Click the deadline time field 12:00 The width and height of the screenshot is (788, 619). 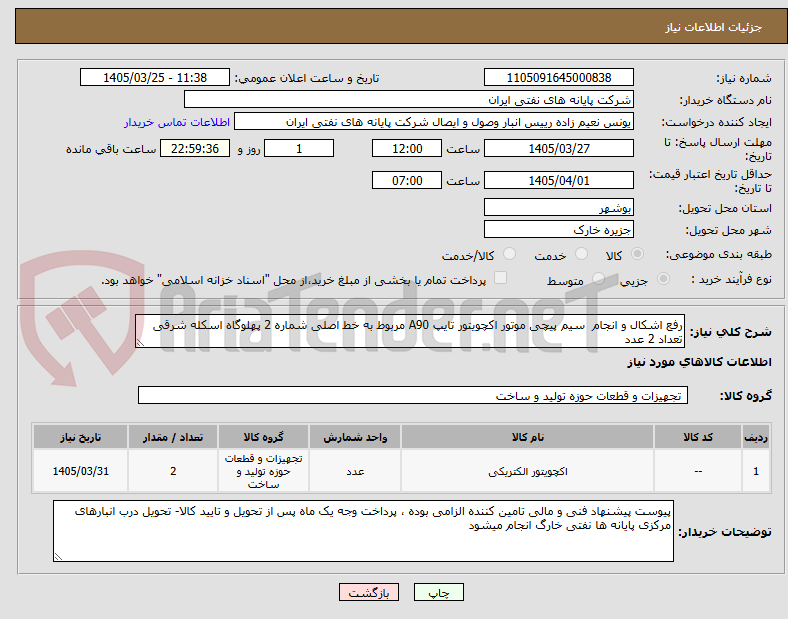(407, 148)
